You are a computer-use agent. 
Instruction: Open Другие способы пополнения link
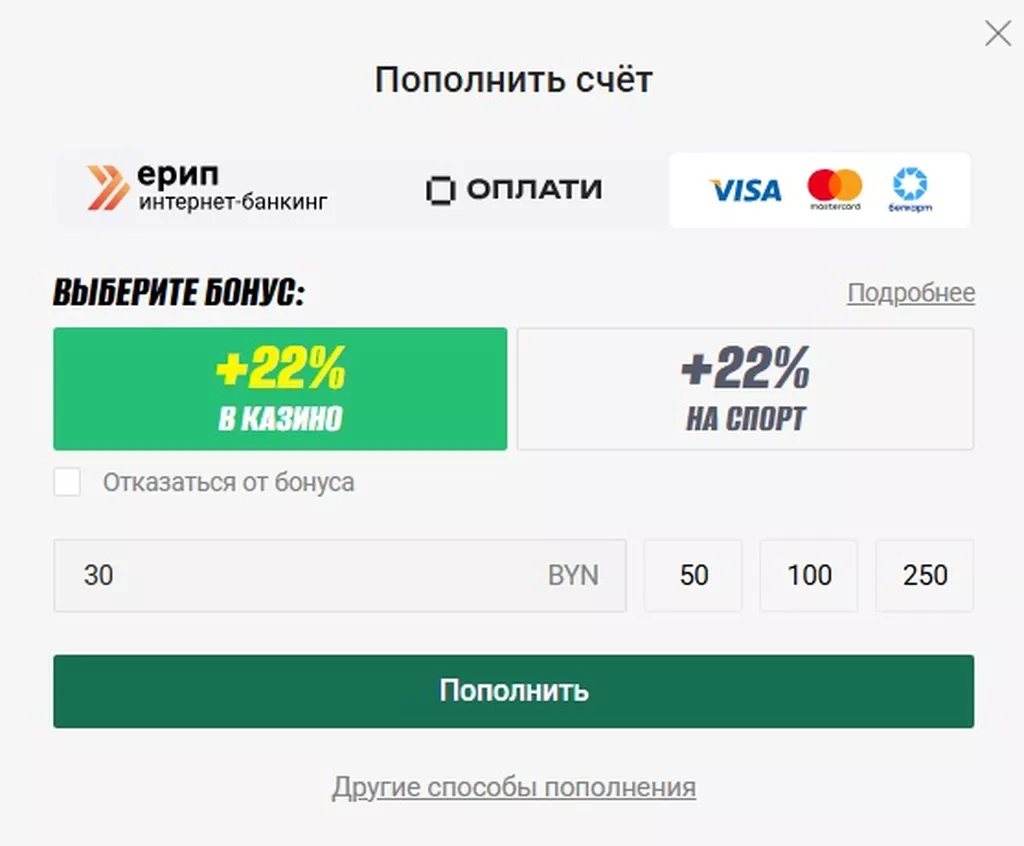point(513,787)
